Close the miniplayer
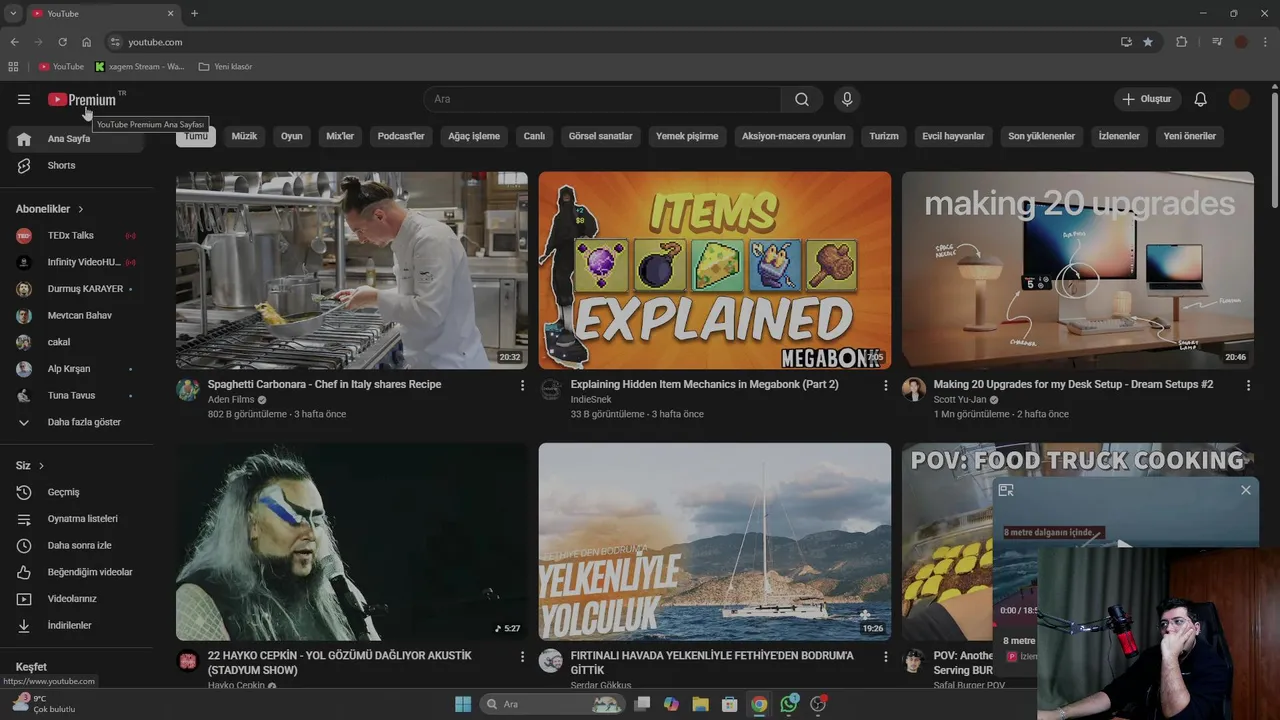 pos(1245,490)
